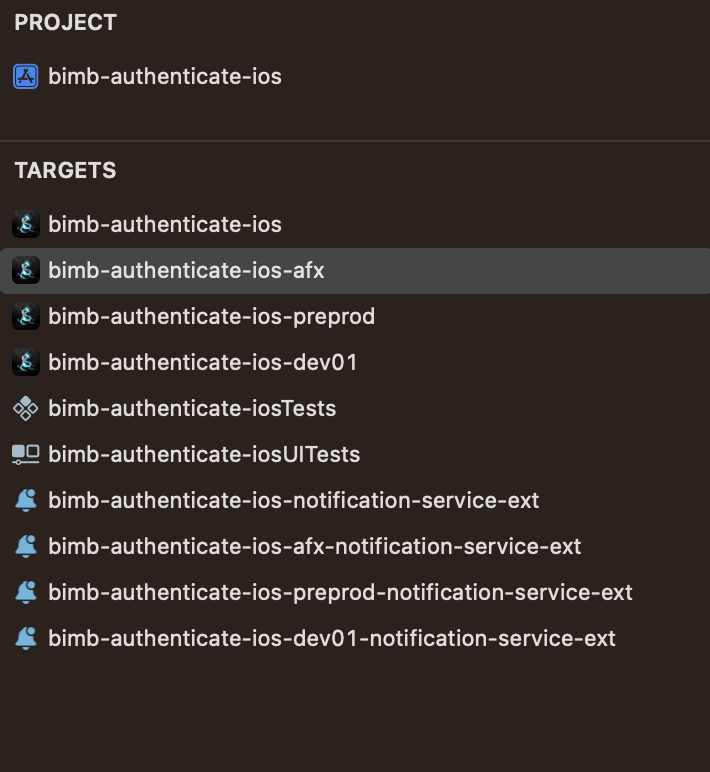Image resolution: width=710 pixels, height=772 pixels.
Task: Click the Xcode project icon for bimb-authenticate-ios
Action: point(26,77)
